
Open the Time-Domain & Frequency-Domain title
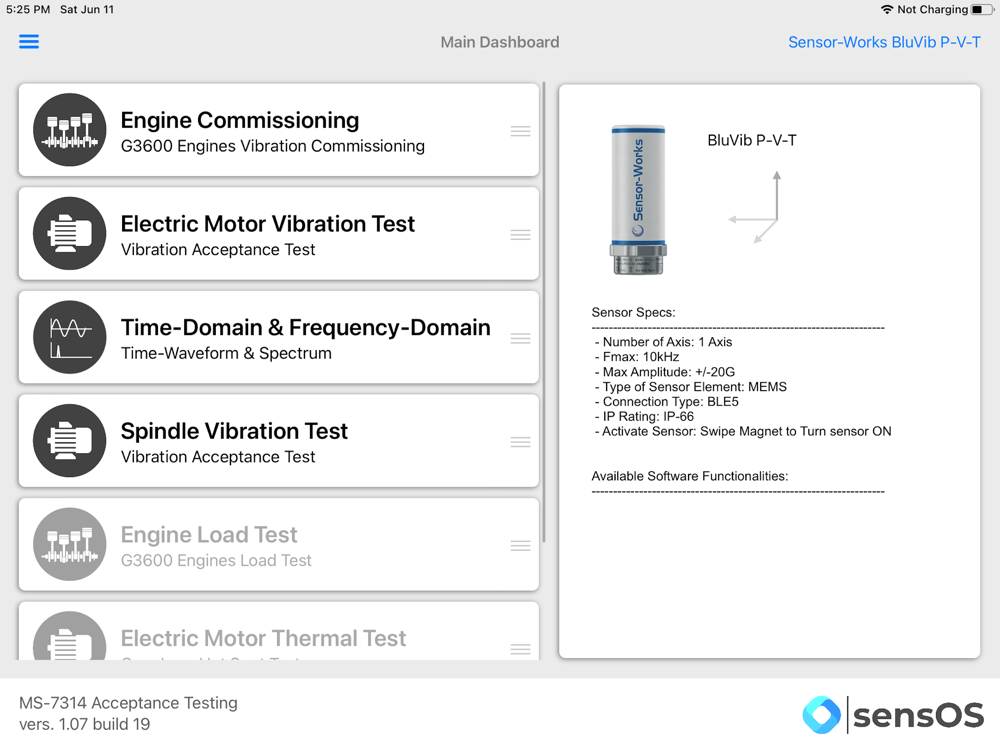pyautogui.click(x=305, y=327)
